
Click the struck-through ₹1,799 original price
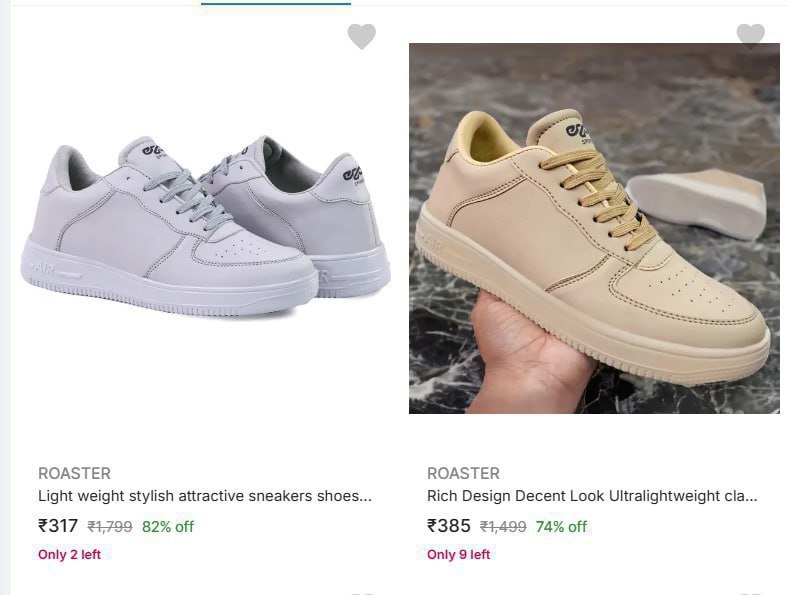tap(110, 527)
